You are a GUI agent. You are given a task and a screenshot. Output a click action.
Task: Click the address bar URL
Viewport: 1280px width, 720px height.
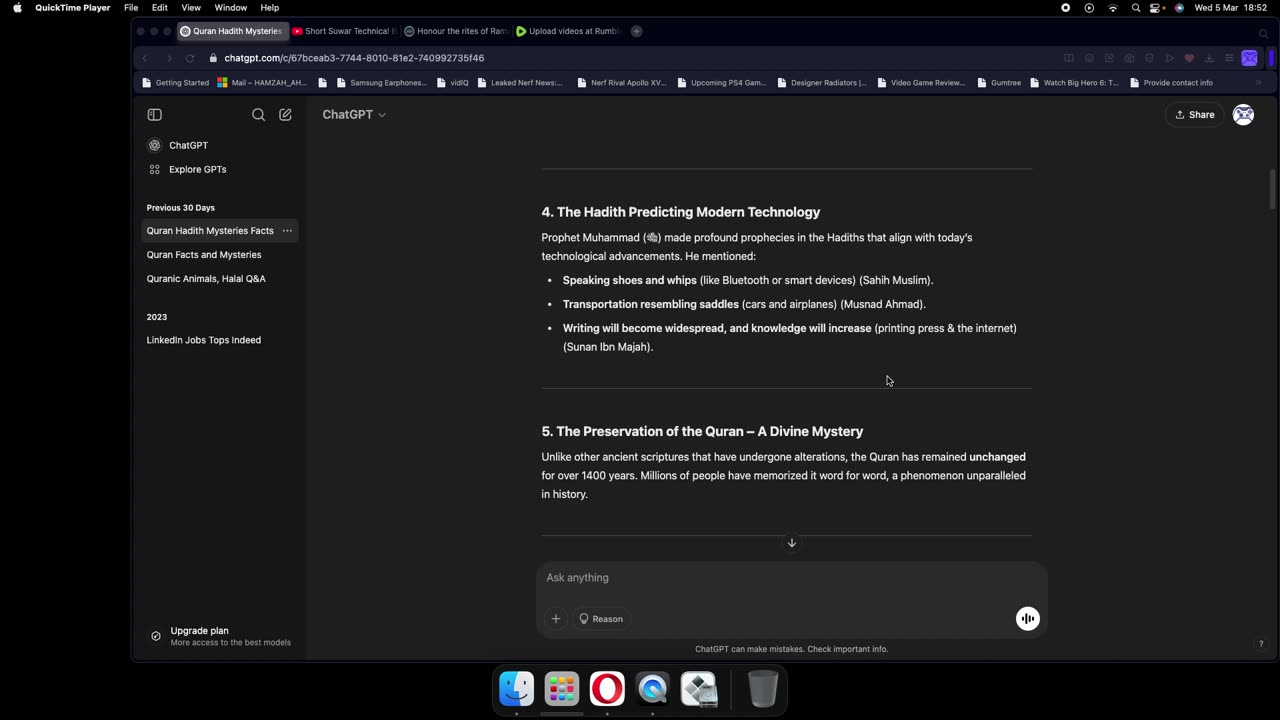point(354,58)
